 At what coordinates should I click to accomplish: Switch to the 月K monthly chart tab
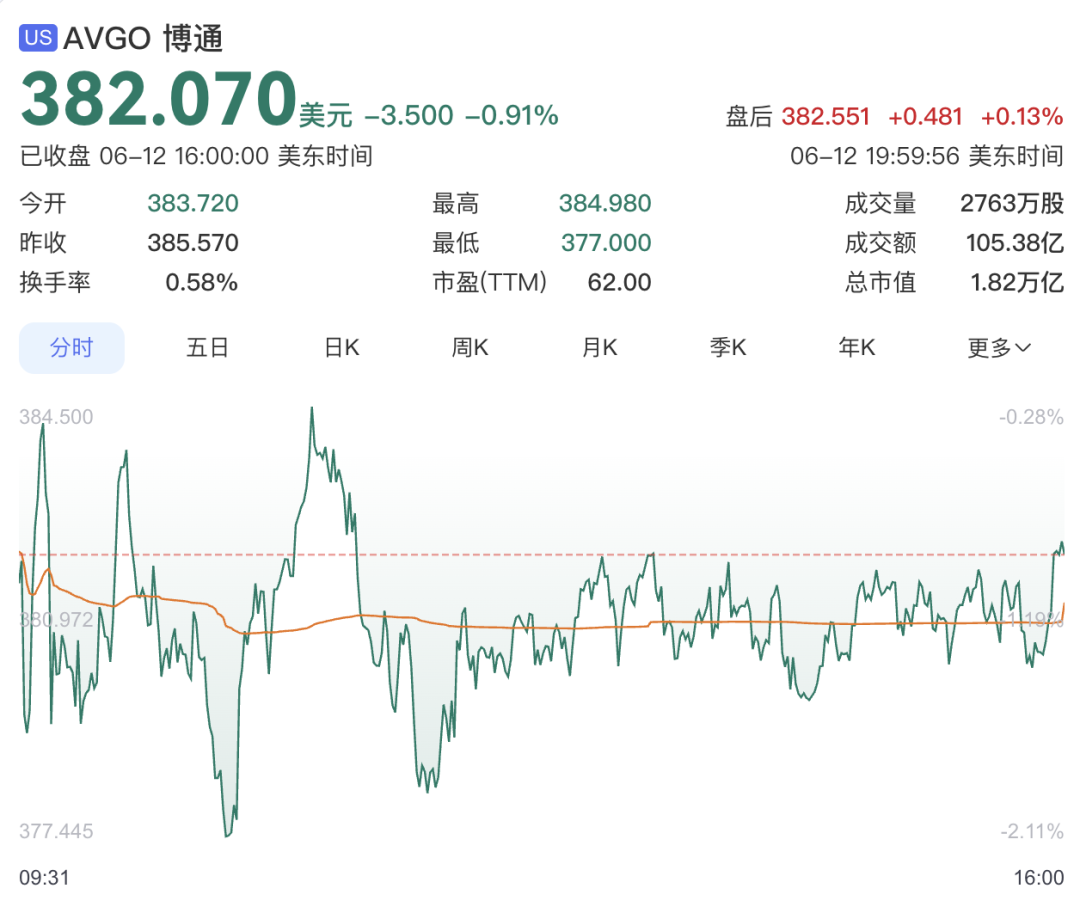pyautogui.click(x=599, y=348)
